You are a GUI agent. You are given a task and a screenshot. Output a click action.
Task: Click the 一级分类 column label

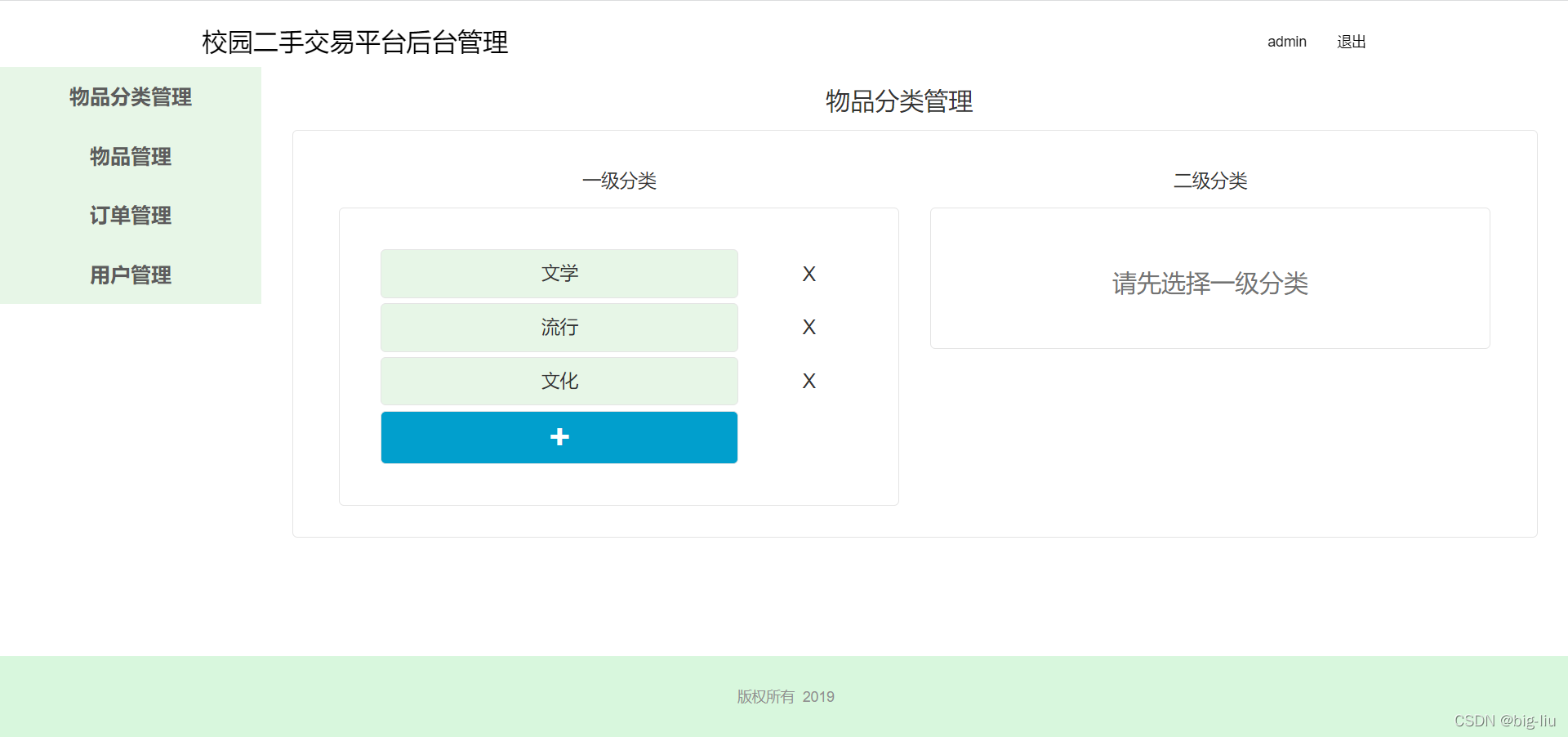[x=619, y=181]
